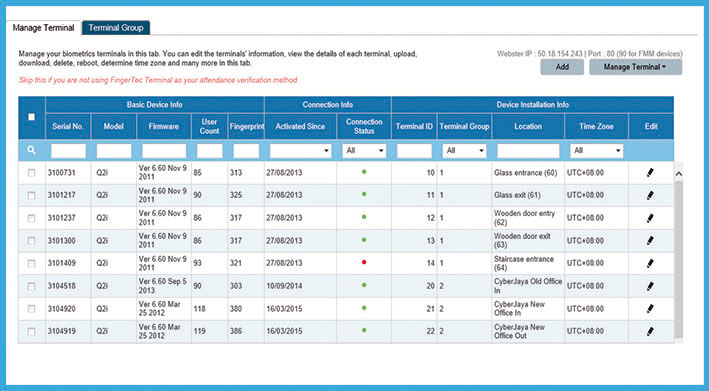Click the red connection status dot for 3101409
The width and height of the screenshot is (709, 391).
(364, 262)
